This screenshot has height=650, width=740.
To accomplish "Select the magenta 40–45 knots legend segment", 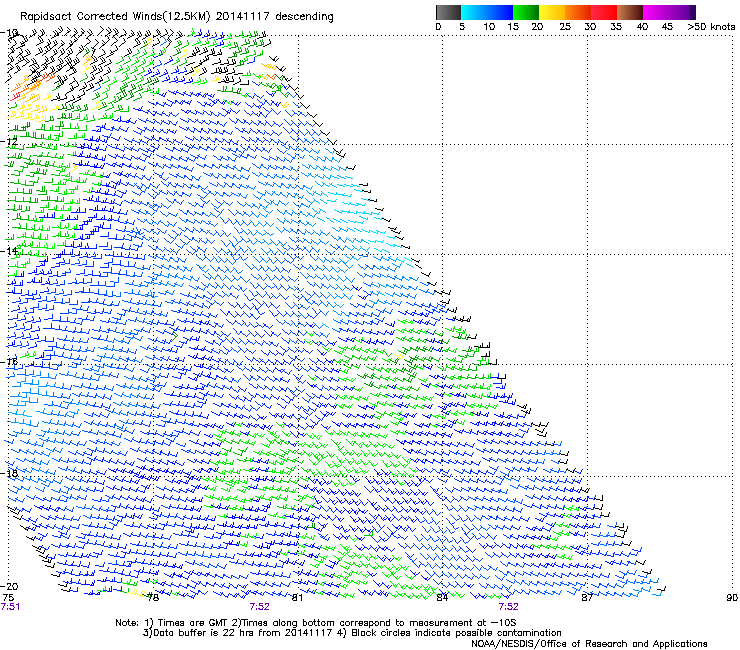I will [656, 12].
